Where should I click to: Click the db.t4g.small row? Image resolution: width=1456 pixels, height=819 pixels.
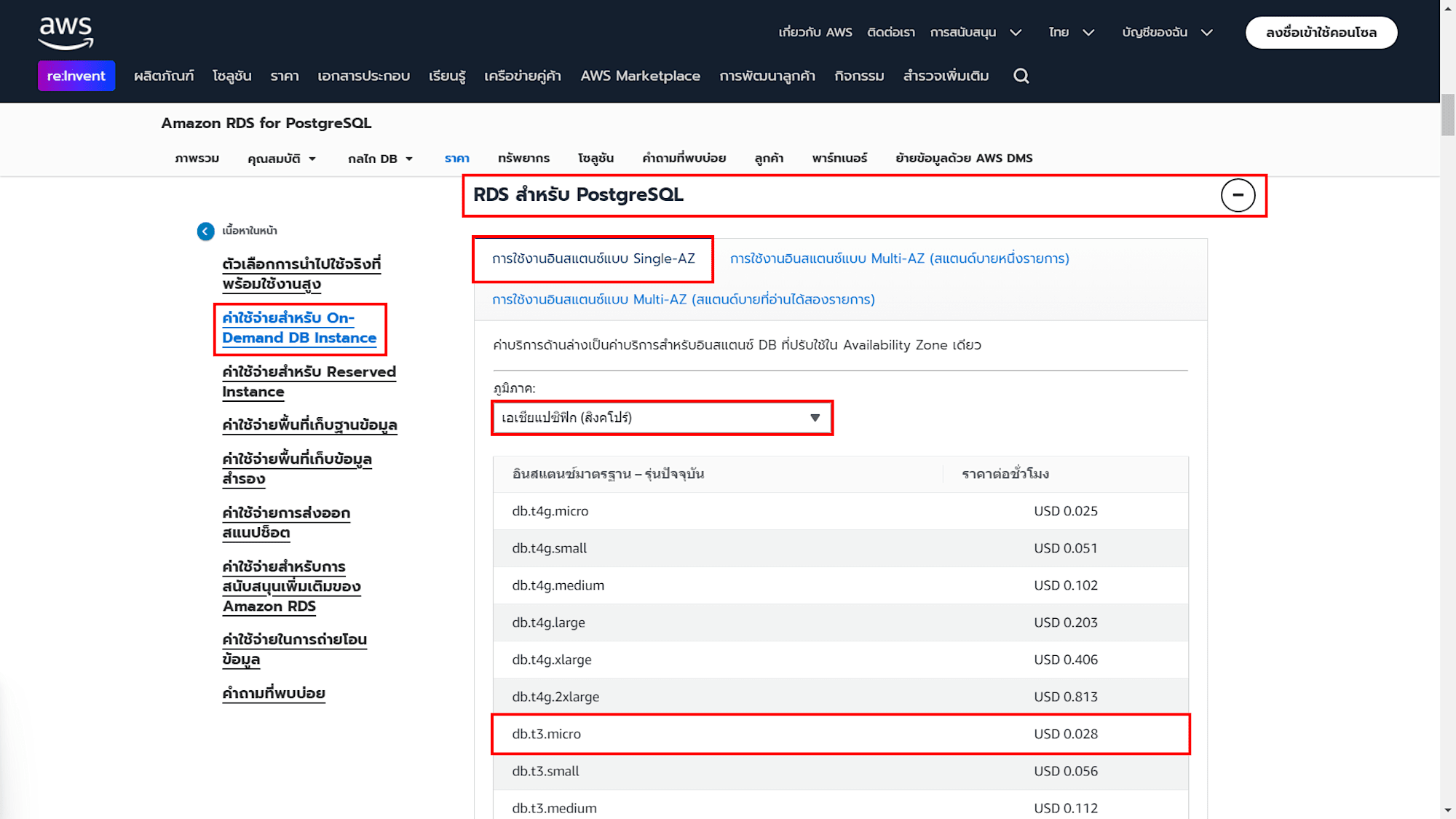click(x=840, y=548)
